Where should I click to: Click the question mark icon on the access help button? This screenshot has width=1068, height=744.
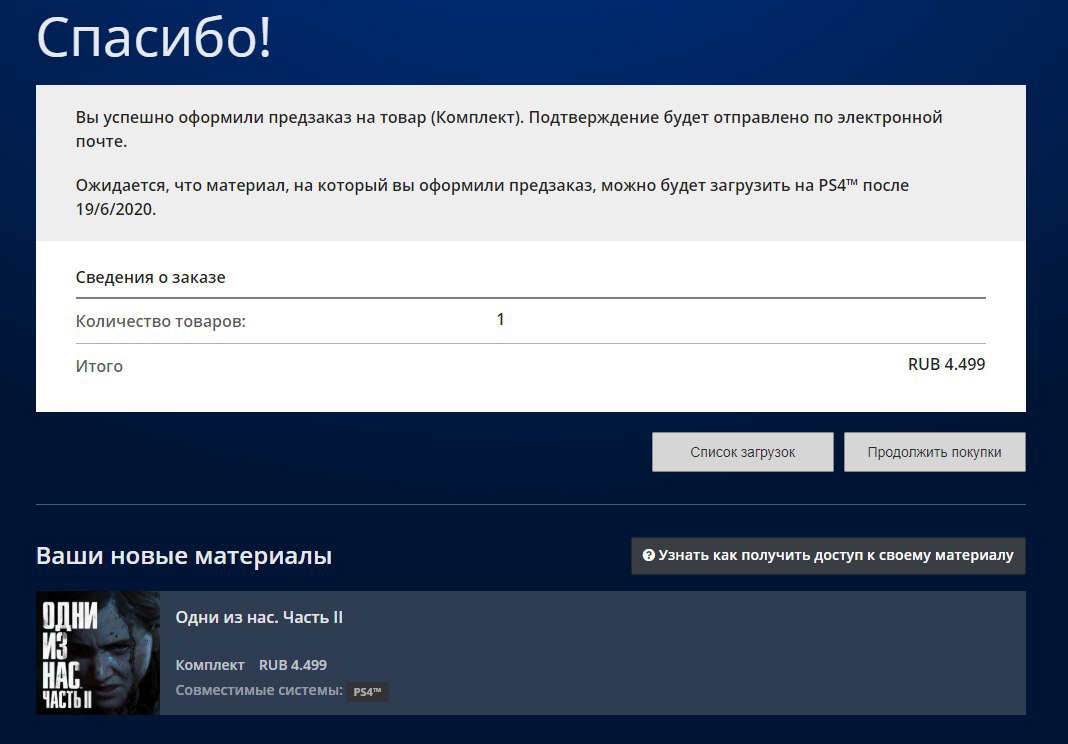tap(648, 555)
